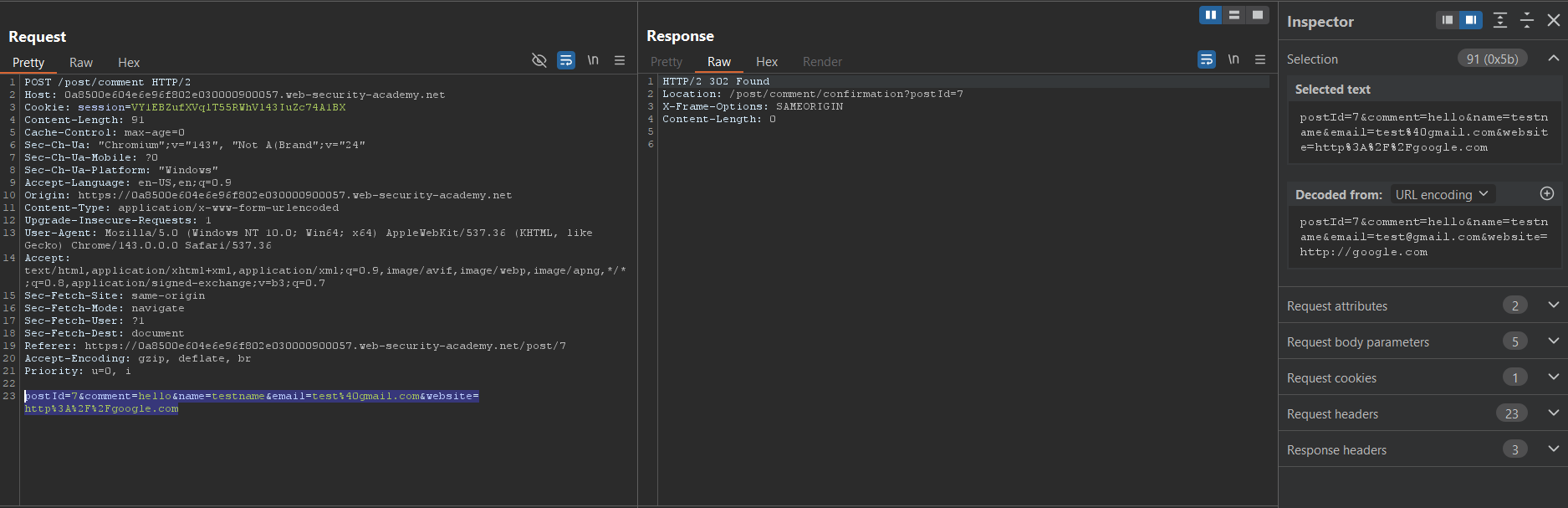Switch to side-by-side split layout
The width and height of the screenshot is (1568, 508).
(x=1210, y=15)
